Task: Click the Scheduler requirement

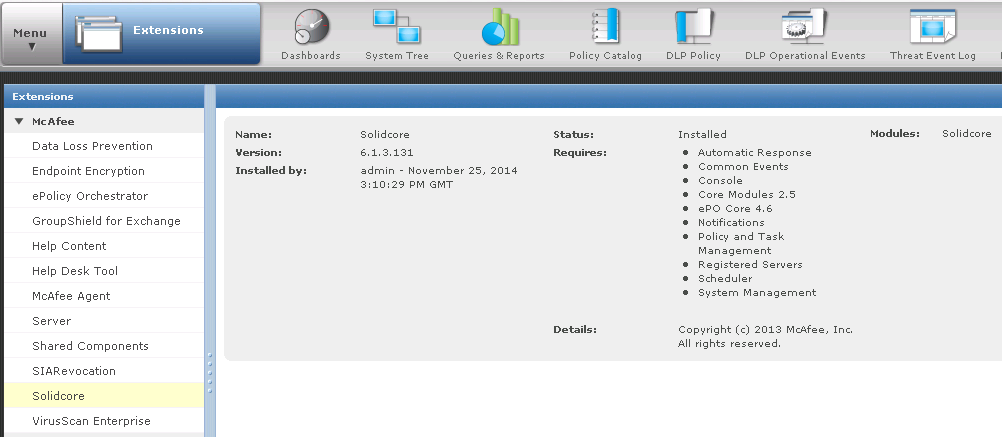Action: pos(725,279)
